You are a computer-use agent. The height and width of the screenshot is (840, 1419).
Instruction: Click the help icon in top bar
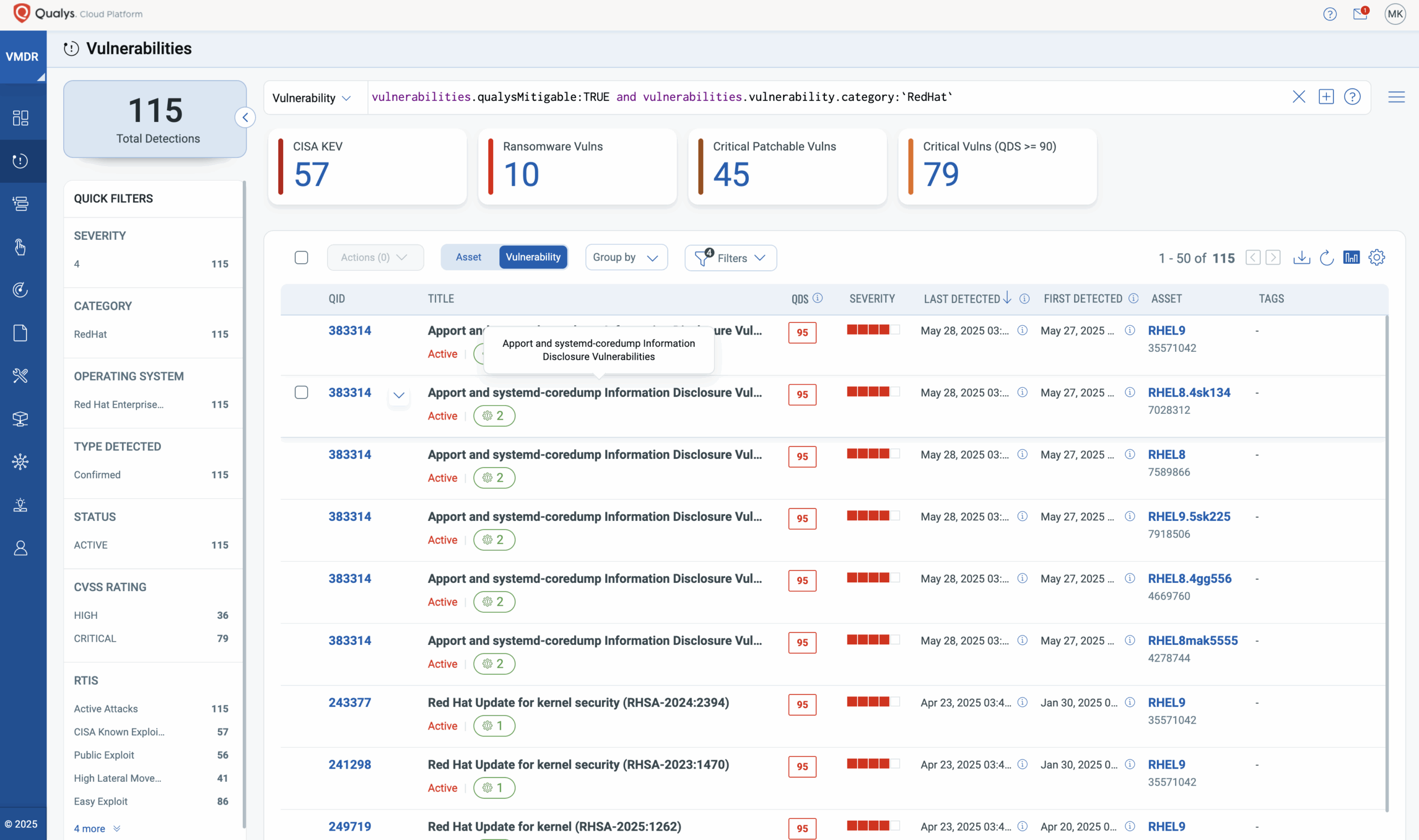(x=1330, y=14)
